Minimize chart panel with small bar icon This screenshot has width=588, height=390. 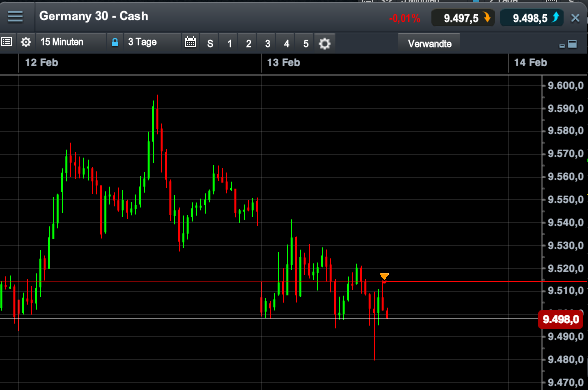tap(562, 46)
